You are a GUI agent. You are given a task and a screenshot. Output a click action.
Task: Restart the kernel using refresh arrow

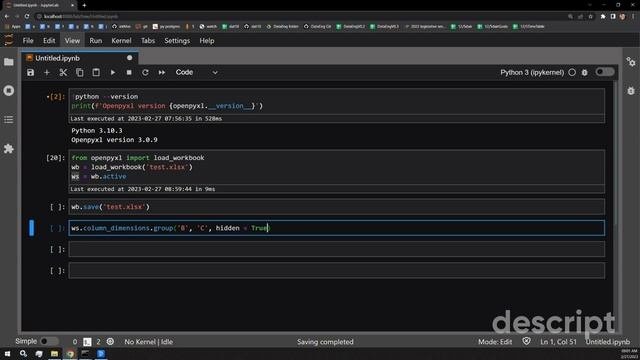click(x=145, y=72)
